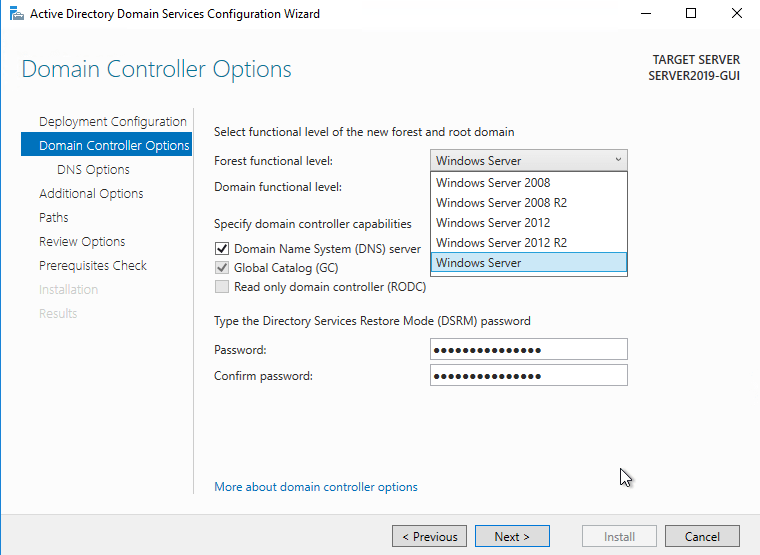Cancel the configuration wizard
760x555 pixels.
pos(702,536)
